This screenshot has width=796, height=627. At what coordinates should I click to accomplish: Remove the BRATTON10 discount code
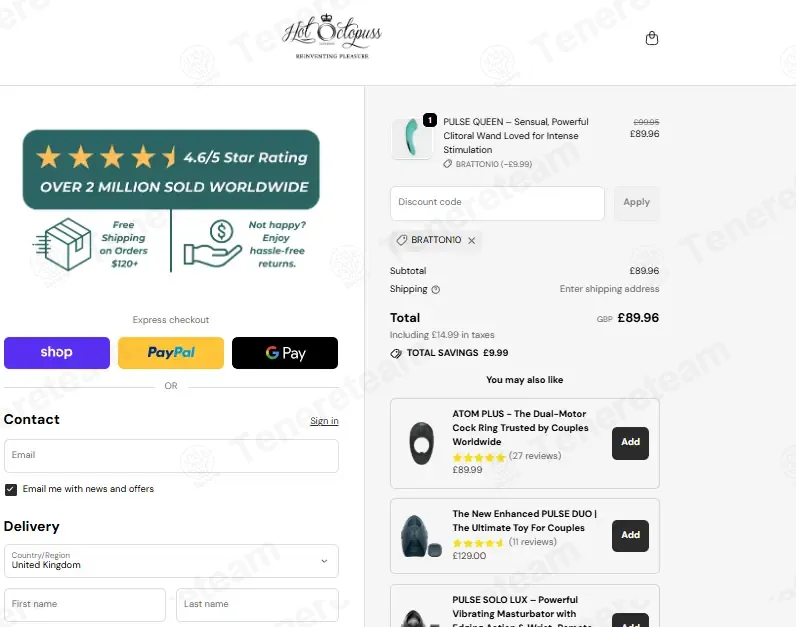[x=472, y=241]
